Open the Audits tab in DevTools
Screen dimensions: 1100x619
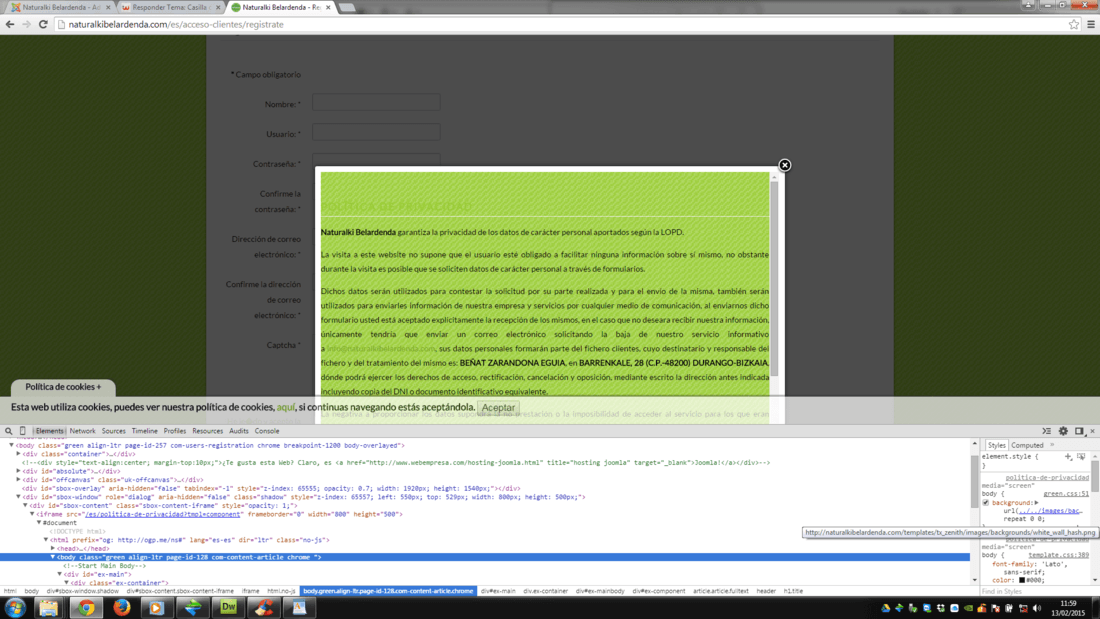(239, 431)
